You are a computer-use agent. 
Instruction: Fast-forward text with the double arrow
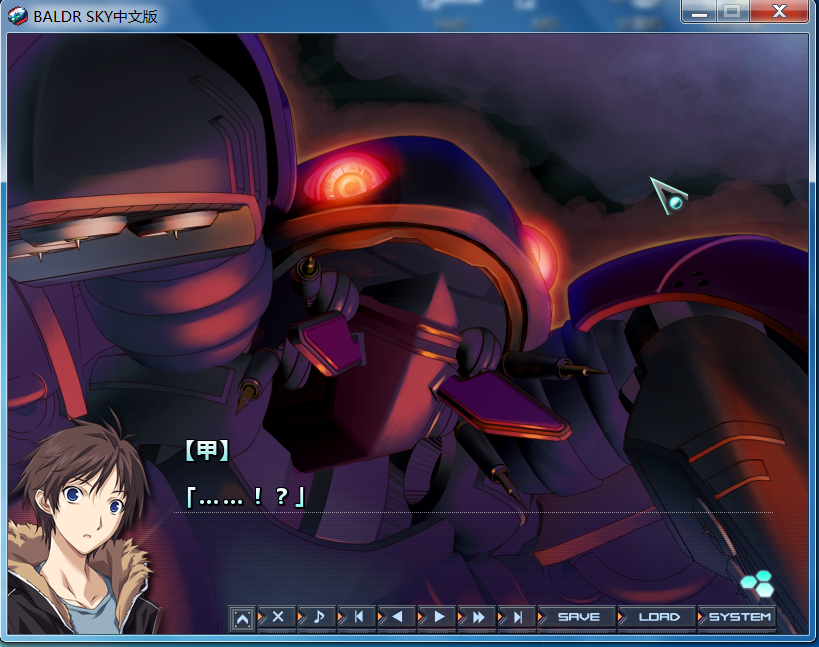point(477,617)
